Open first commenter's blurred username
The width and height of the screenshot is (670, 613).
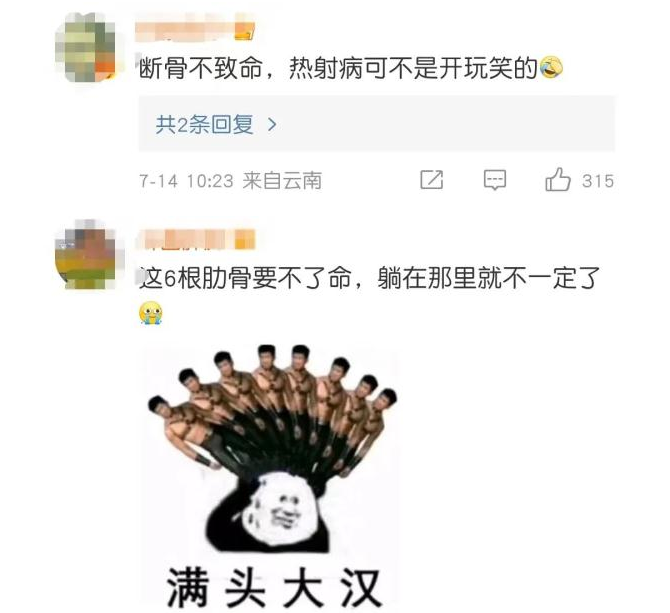tap(195, 27)
